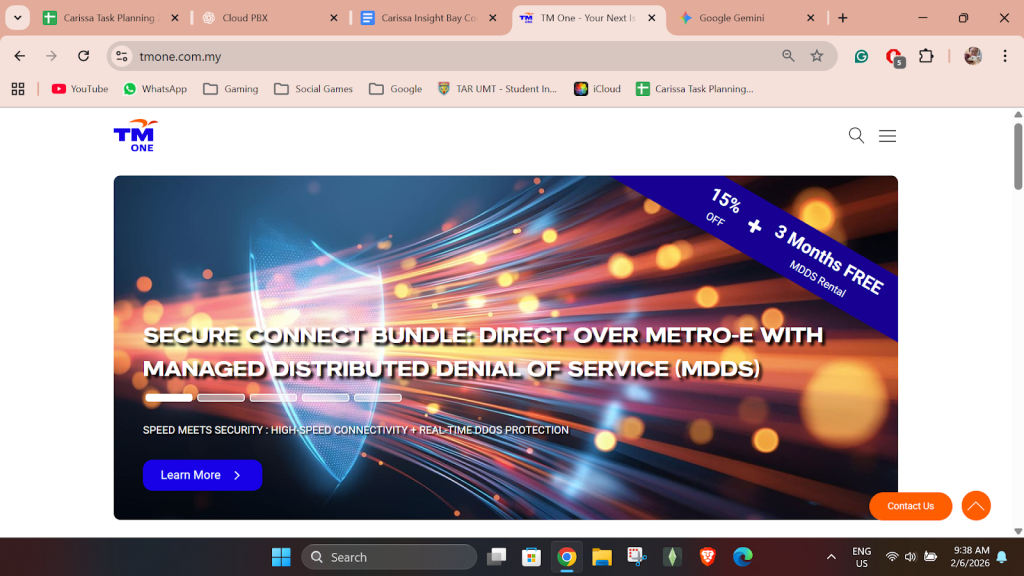Select the TM One browser tab
The height and width of the screenshot is (576, 1024).
[587, 18]
